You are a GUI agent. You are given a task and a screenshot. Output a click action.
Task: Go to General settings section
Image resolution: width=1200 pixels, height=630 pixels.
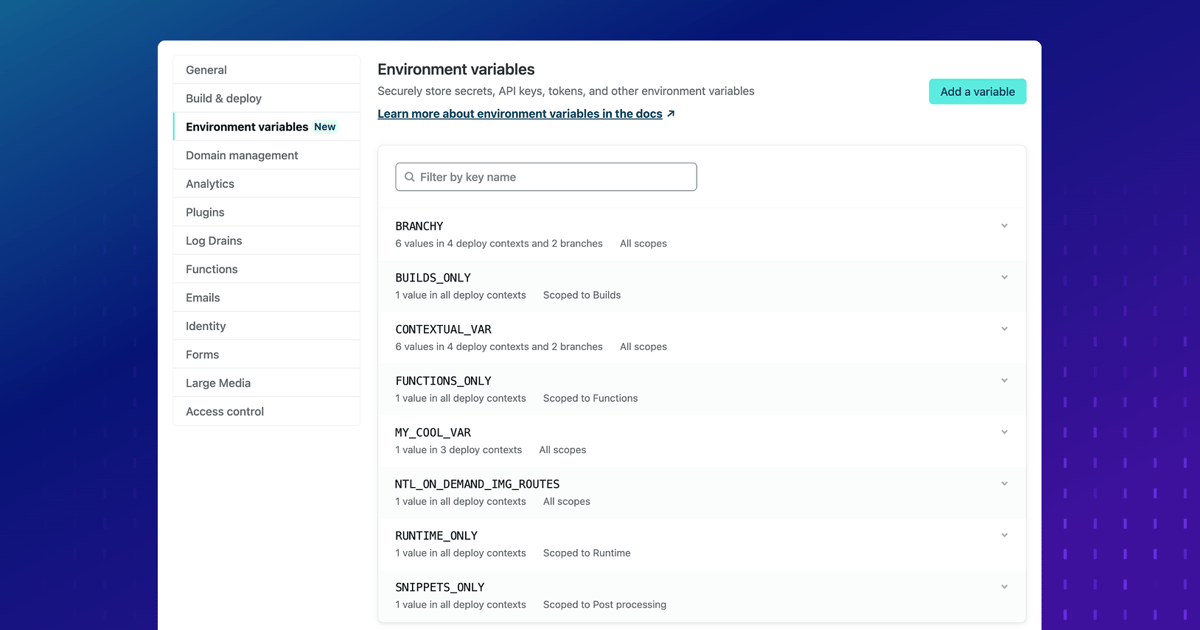tap(206, 70)
